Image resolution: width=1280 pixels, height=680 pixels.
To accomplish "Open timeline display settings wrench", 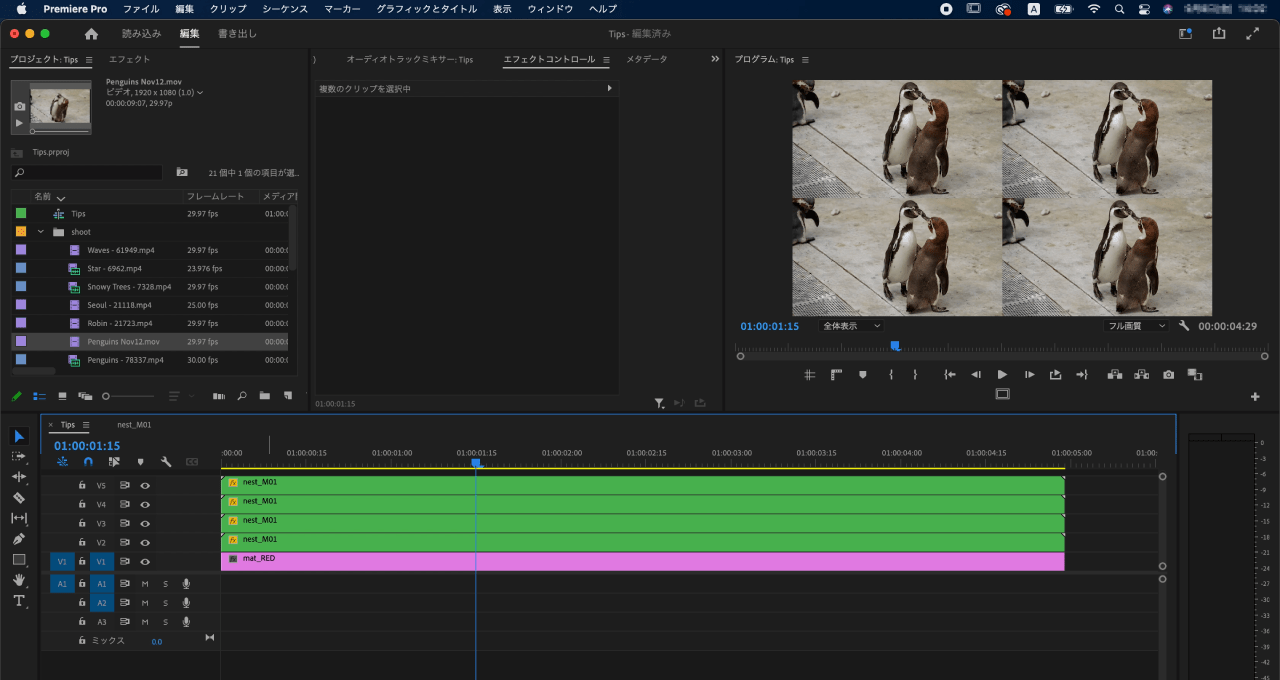I will 166,462.
